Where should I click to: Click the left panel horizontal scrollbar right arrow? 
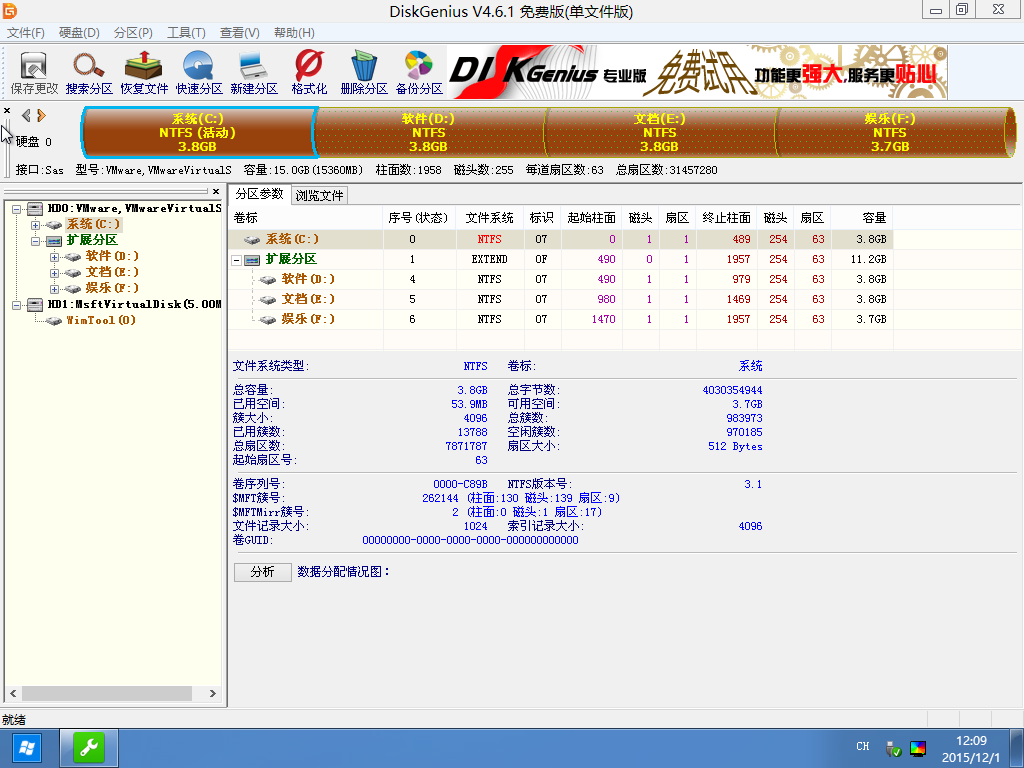[212, 693]
